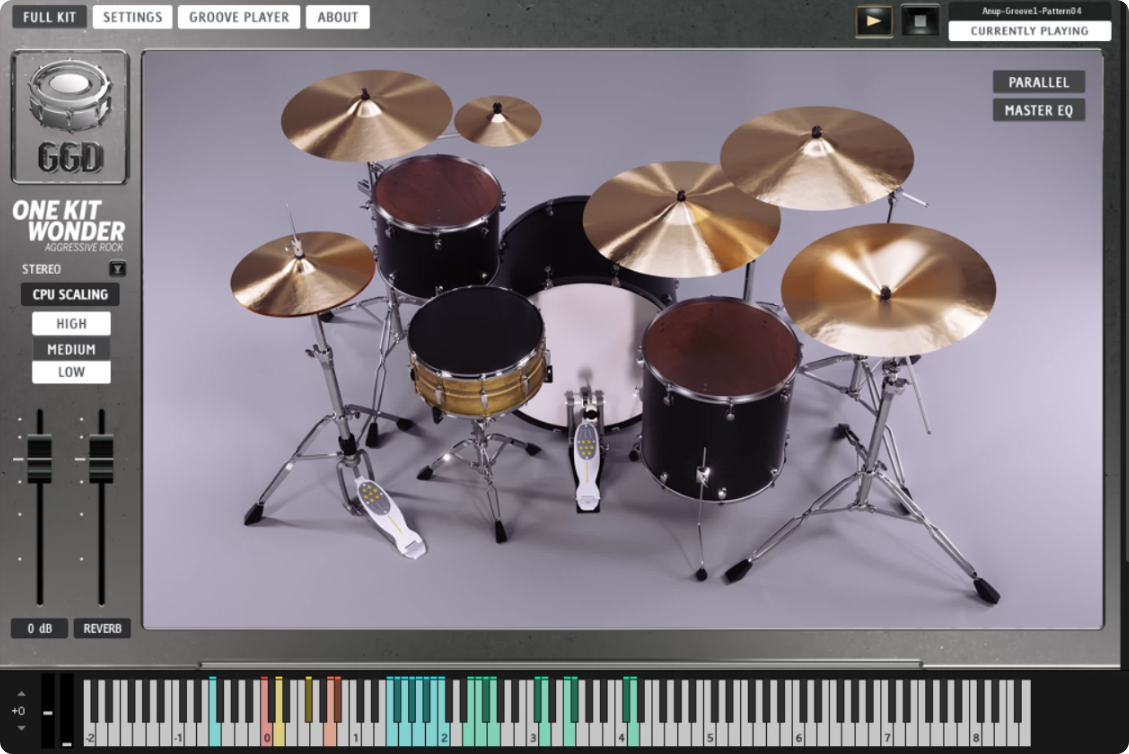
Task: Click the horizontal scrollbar below the kit view
Action: pyautogui.click(x=560, y=664)
